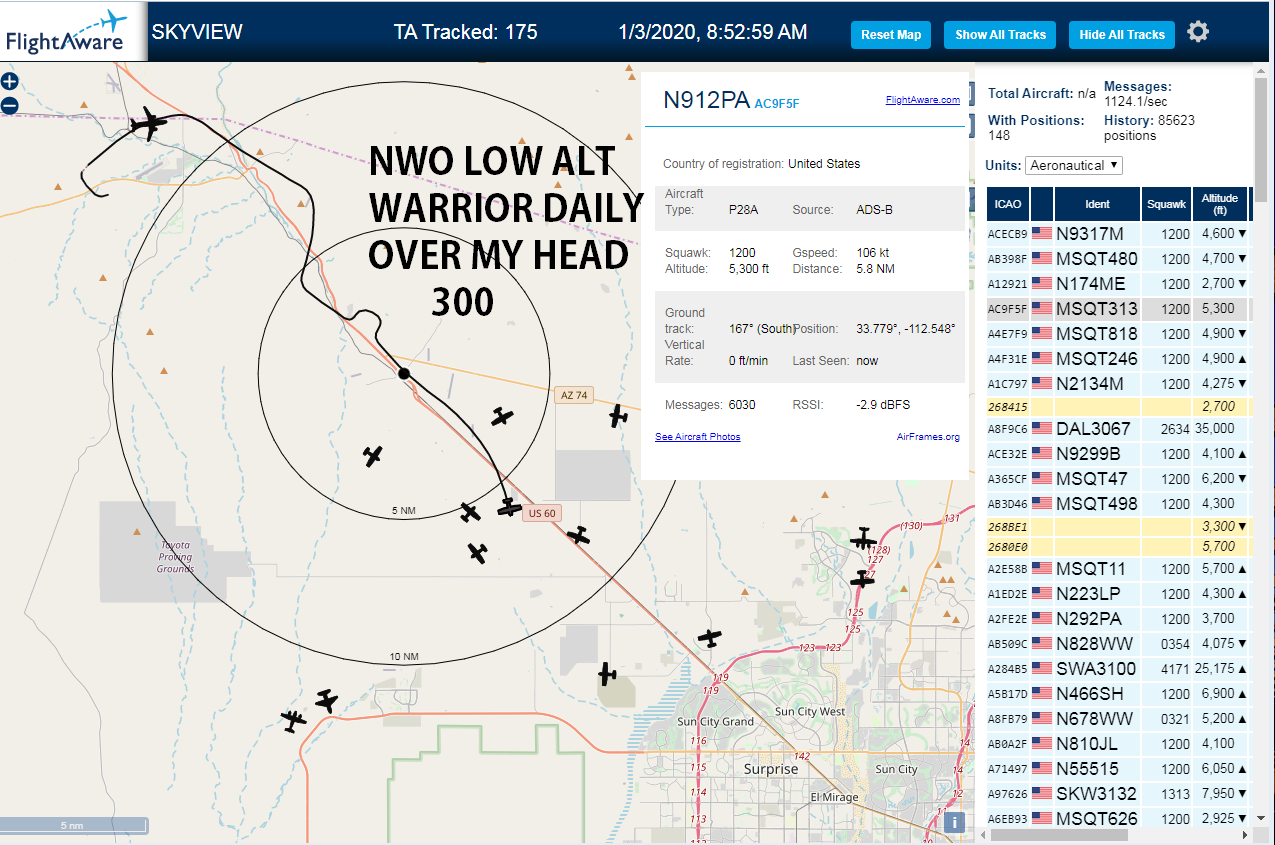Image resolution: width=1275 pixels, height=845 pixels.
Task: Sort the list by Altitude (ft) header
Action: [1220, 204]
